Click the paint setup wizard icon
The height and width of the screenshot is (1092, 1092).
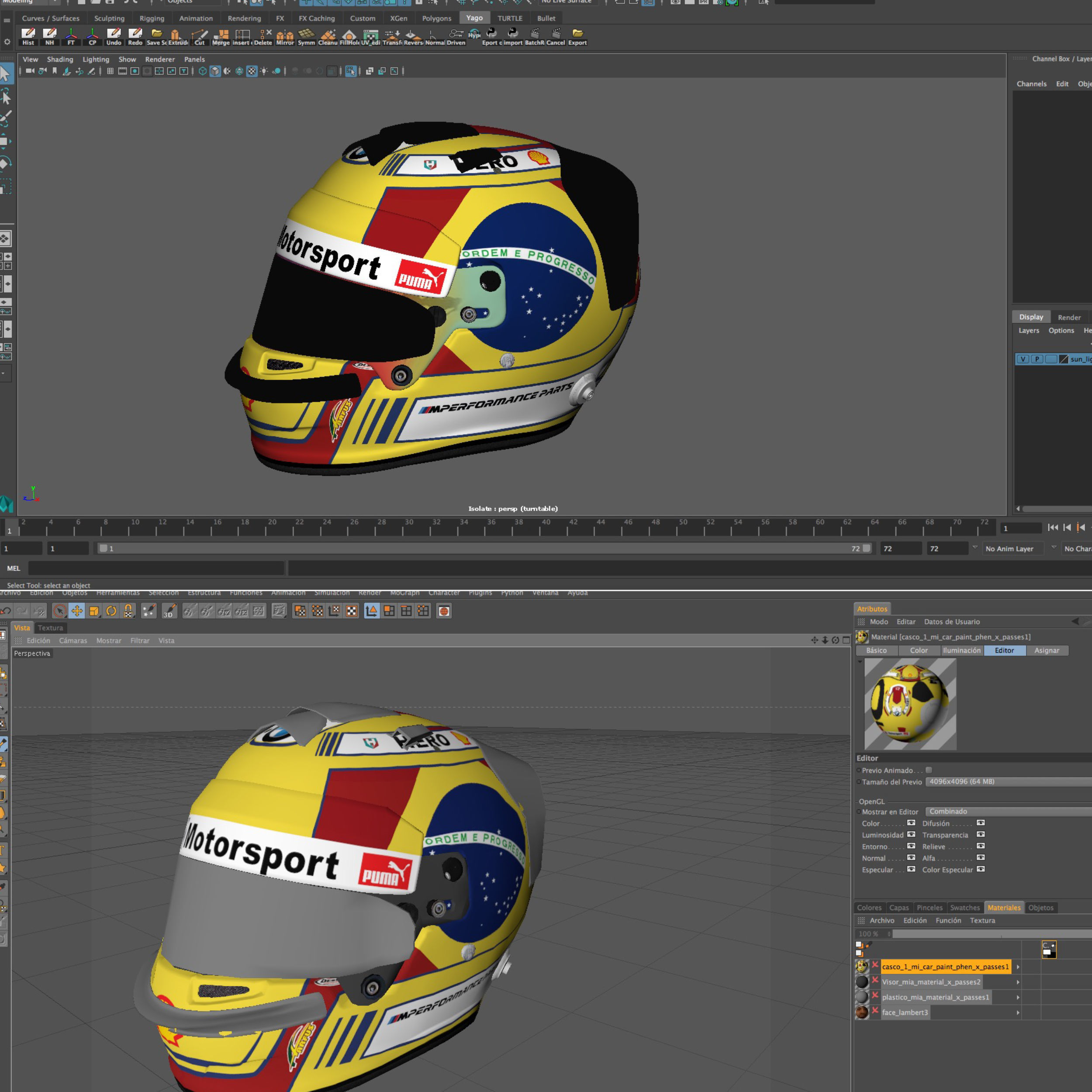[x=149, y=611]
